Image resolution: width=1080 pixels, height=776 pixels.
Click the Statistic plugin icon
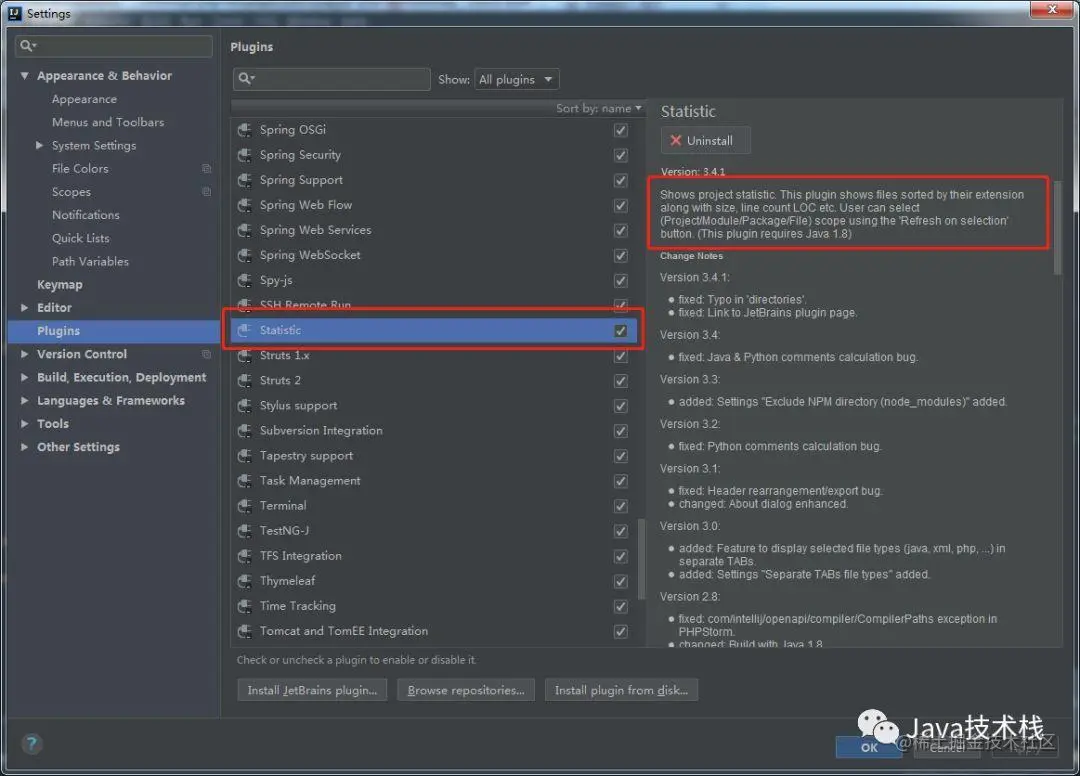[244, 331]
